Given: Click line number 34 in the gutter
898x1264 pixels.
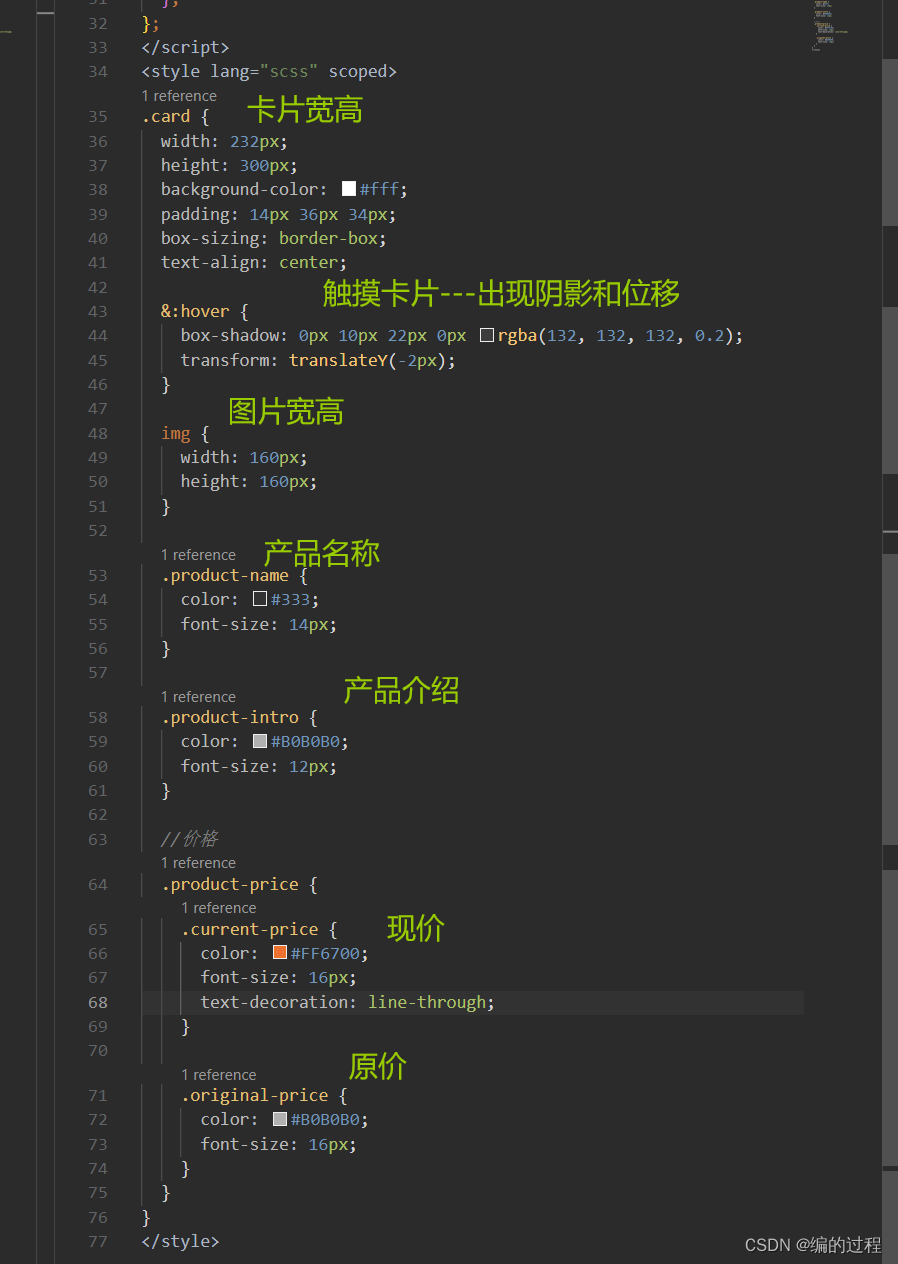Looking at the screenshot, I should click(x=98, y=72).
